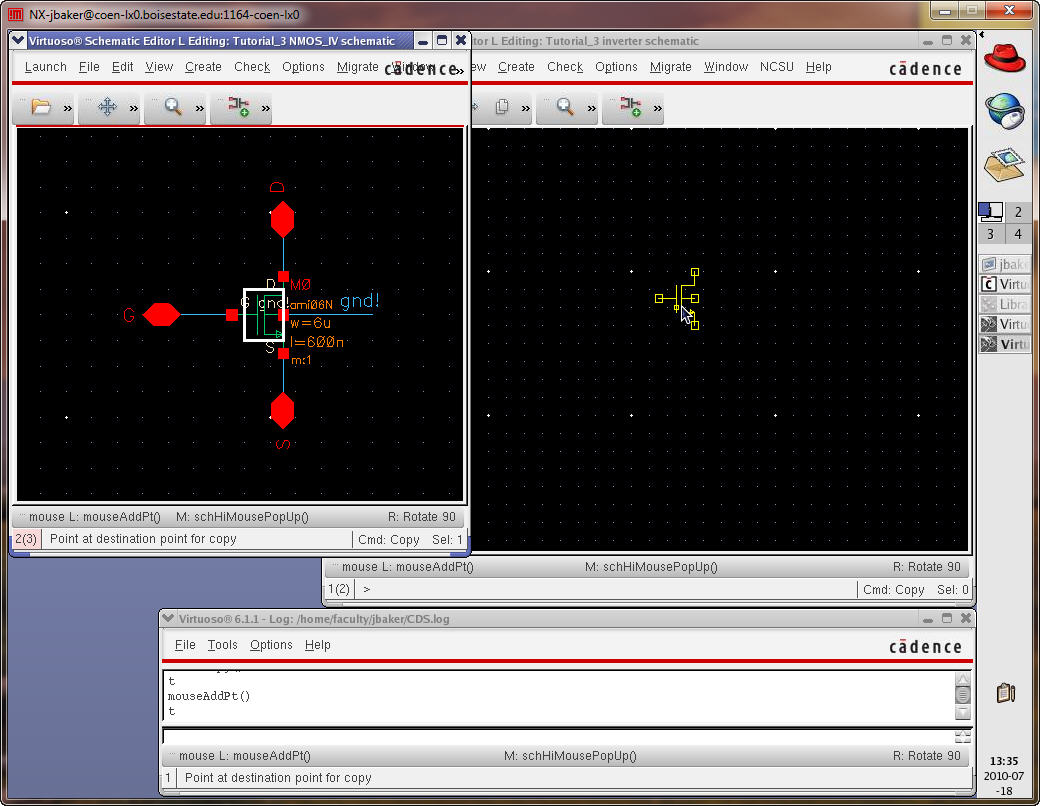The image size is (1040, 806).
Task: Click create instance icon in NMOS_IV toolbar
Action: pyautogui.click(x=239, y=107)
